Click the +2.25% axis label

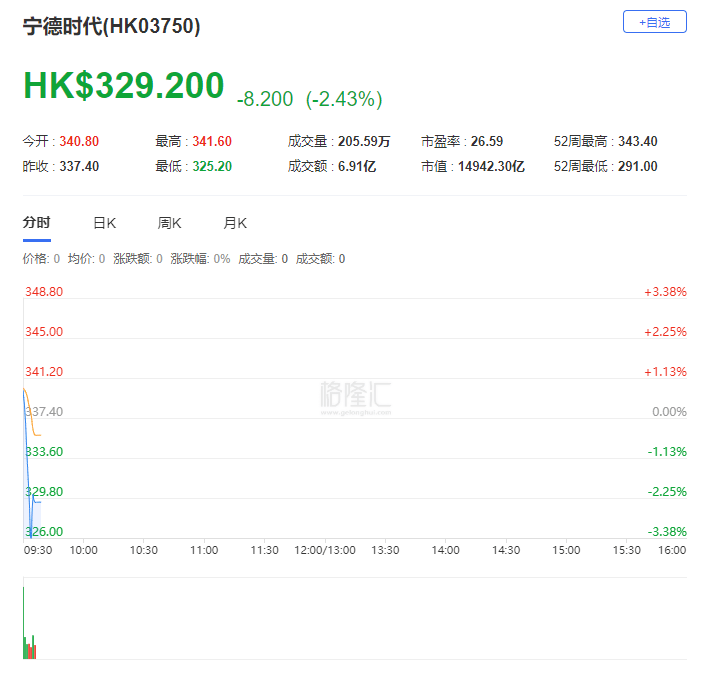click(665, 331)
